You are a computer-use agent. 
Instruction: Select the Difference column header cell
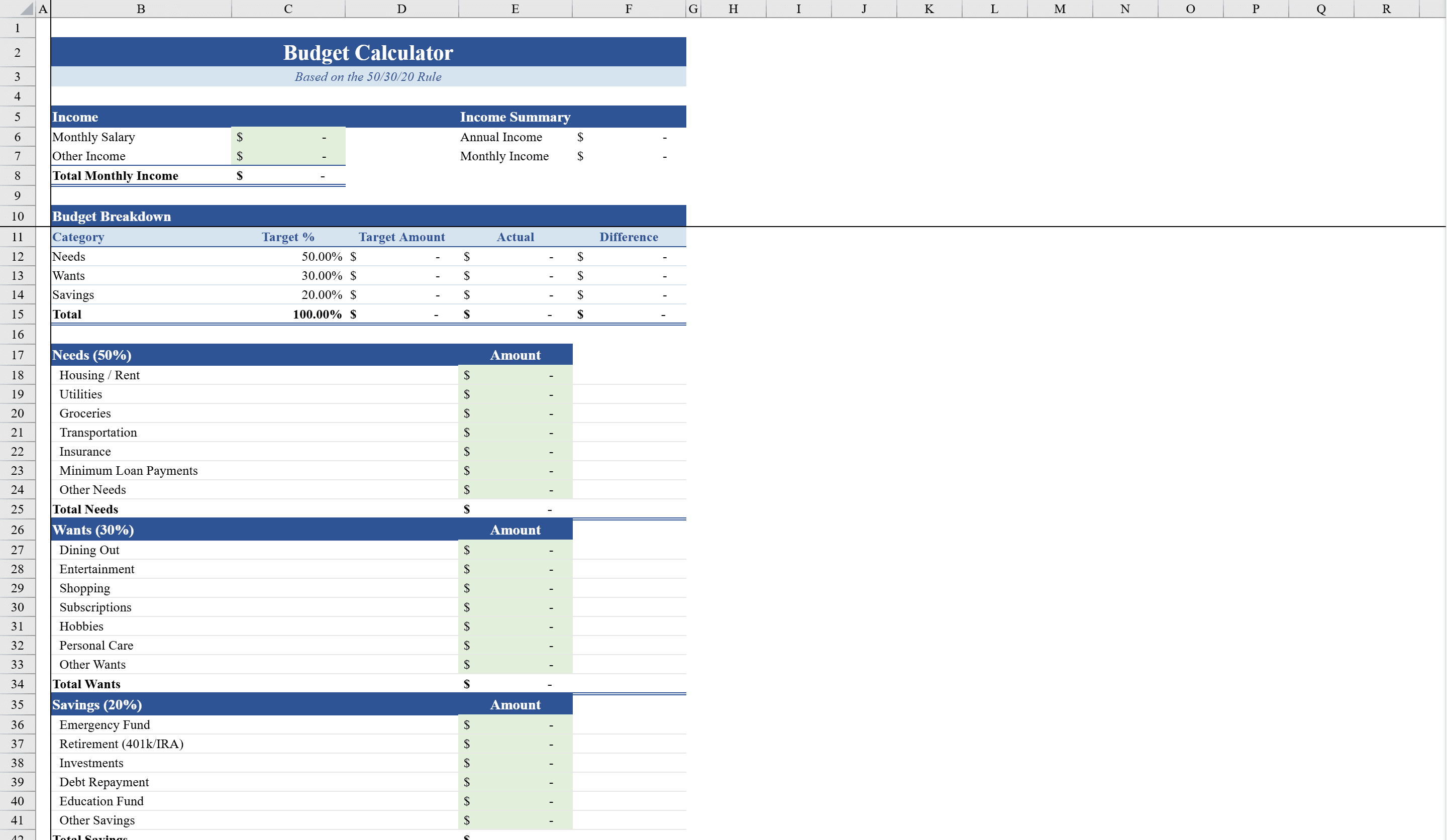point(629,237)
